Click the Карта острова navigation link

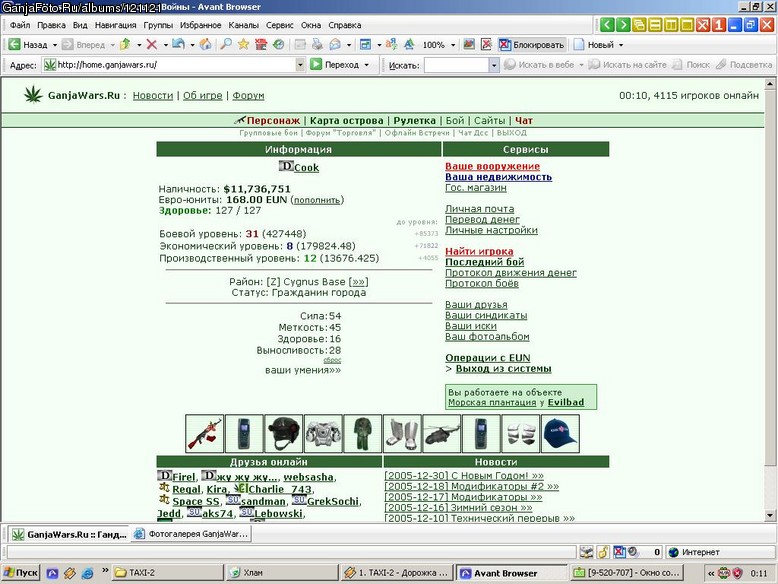(x=346, y=121)
